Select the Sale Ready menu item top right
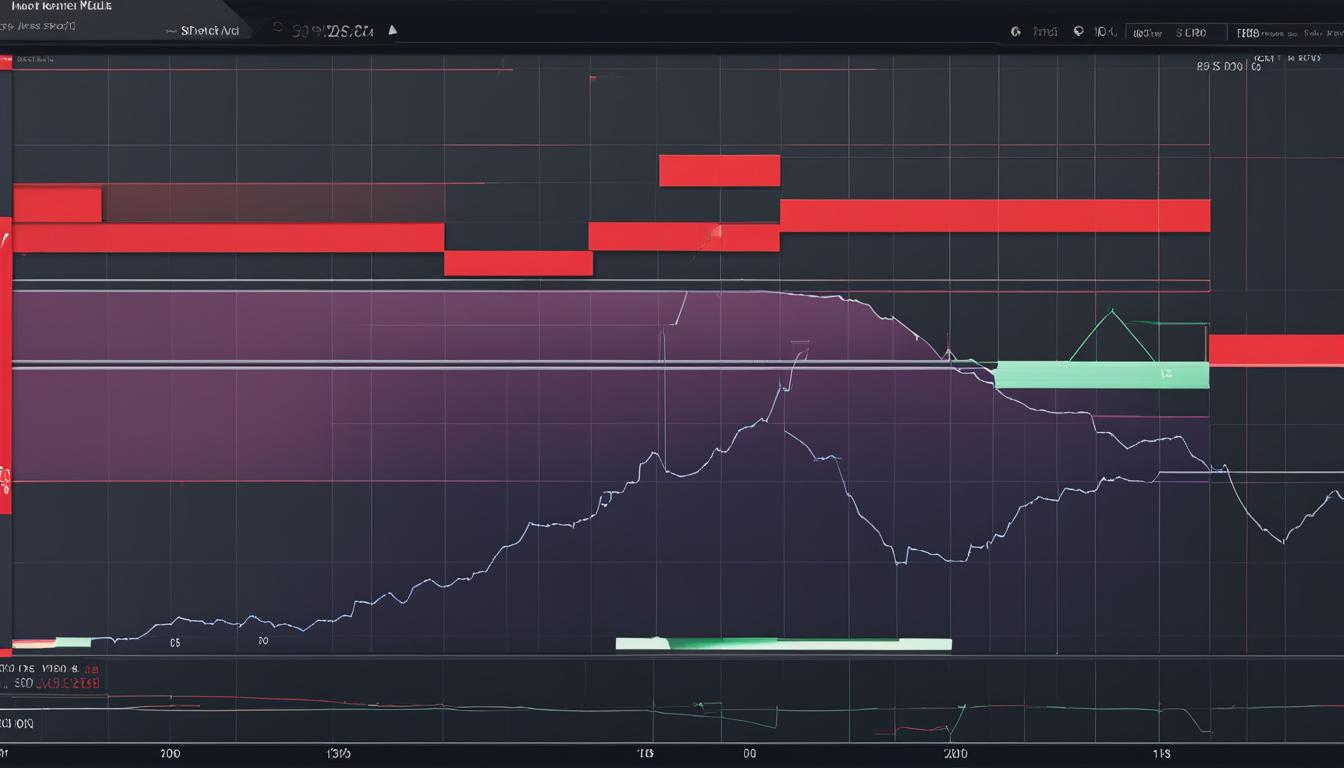 (1313, 31)
